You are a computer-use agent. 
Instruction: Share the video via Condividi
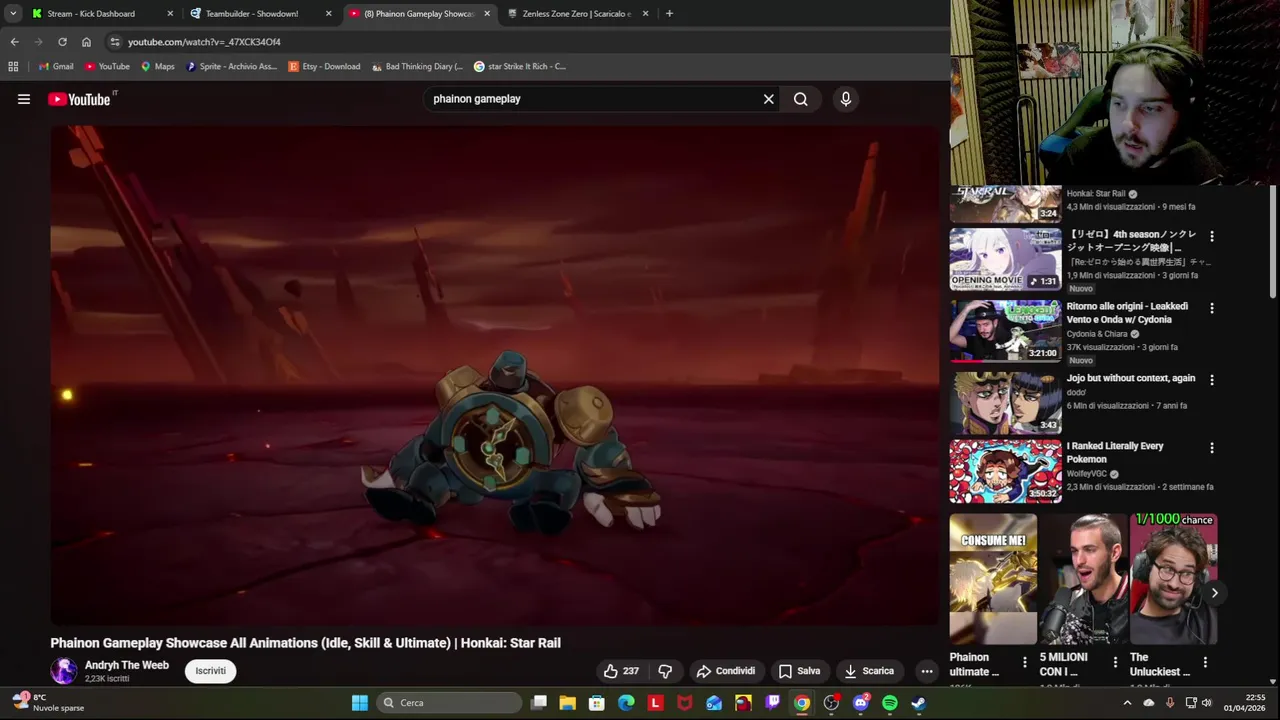coord(726,671)
